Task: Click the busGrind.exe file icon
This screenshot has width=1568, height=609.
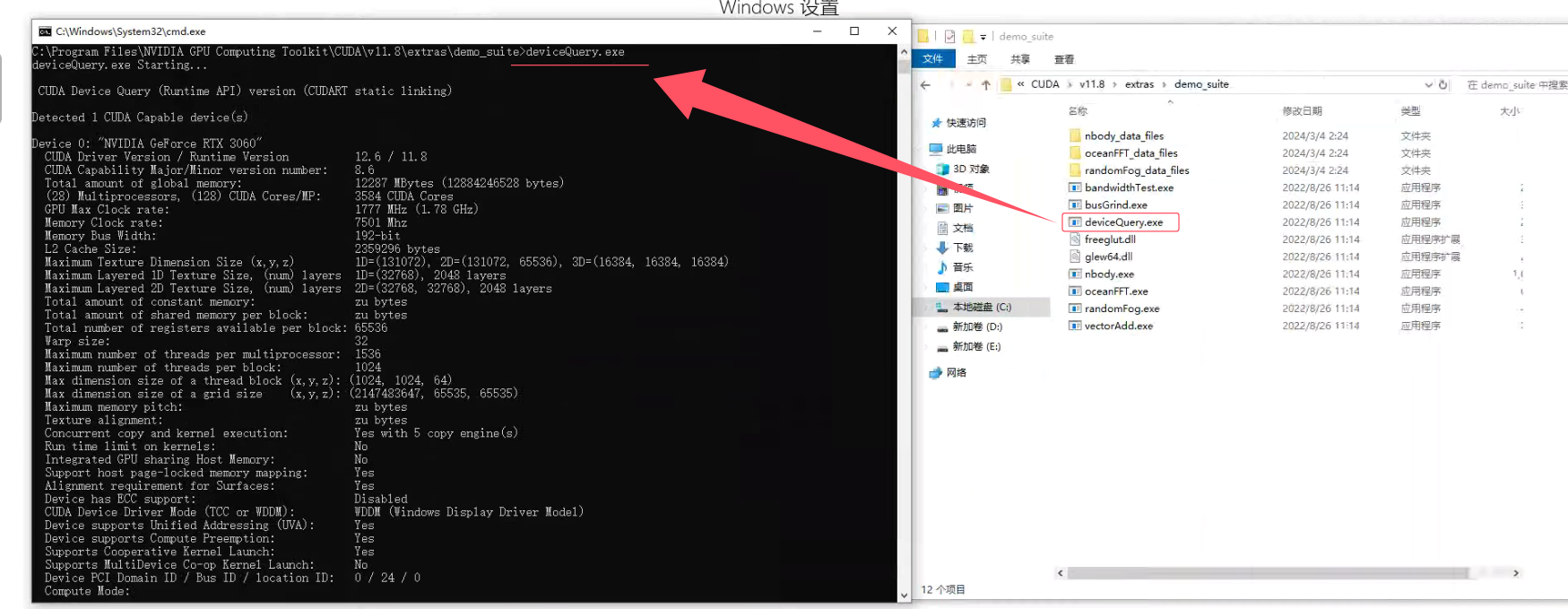Action: (x=1075, y=205)
